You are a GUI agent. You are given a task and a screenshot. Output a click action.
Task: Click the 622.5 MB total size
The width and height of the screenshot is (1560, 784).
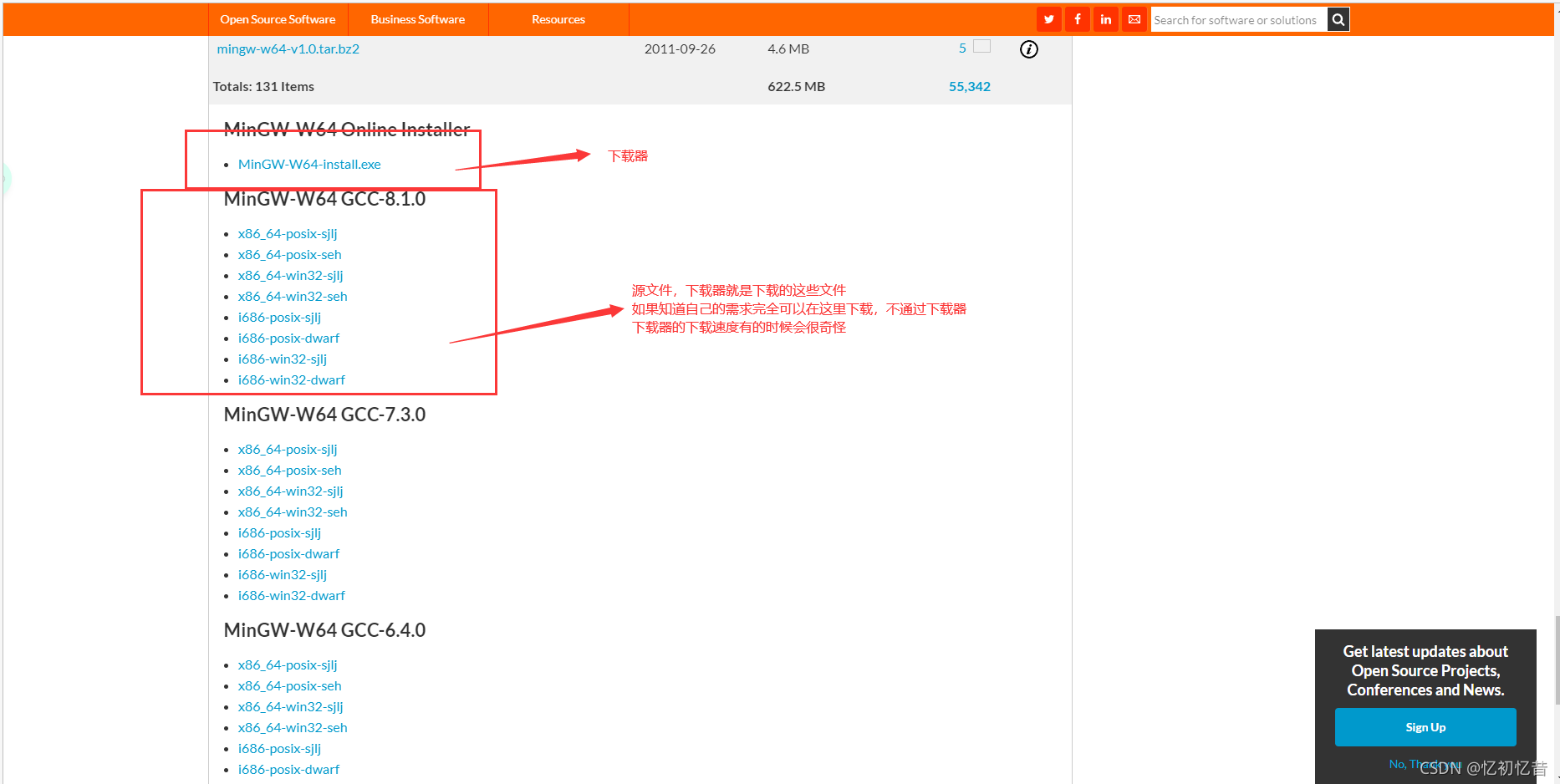pyautogui.click(x=796, y=86)
